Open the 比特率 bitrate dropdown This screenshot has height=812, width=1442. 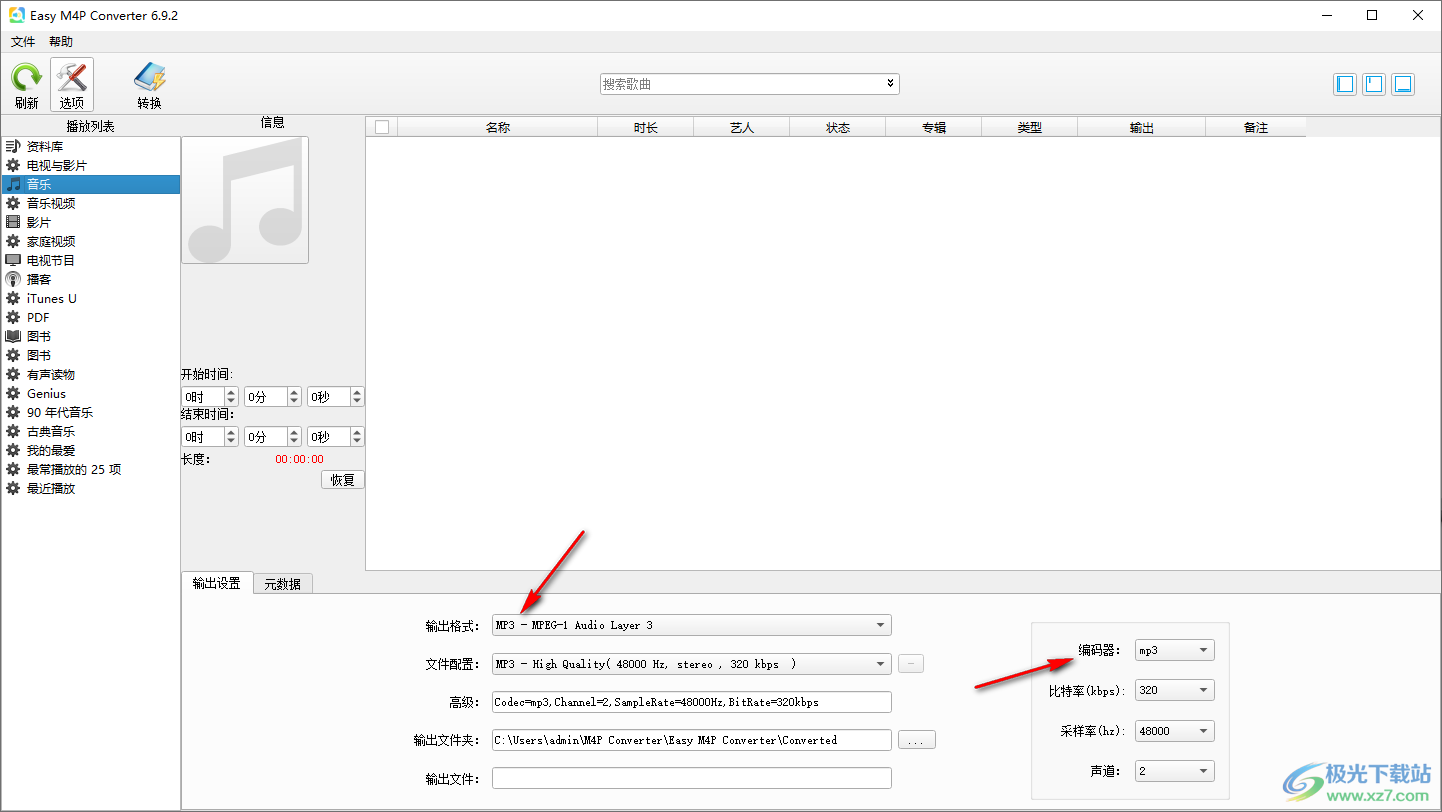1175,690
